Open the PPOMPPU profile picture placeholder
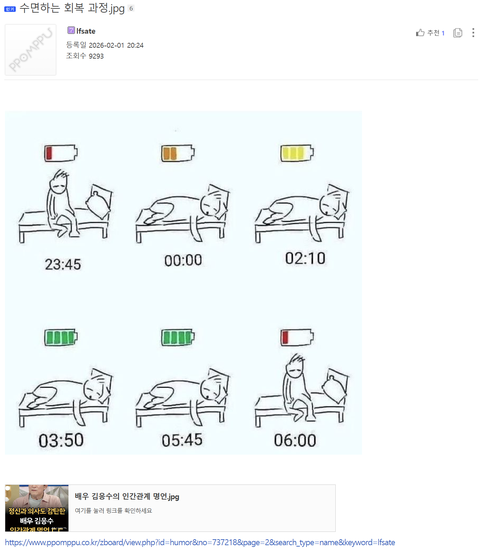Screen dimensions: 480x555 pos(30,50)
